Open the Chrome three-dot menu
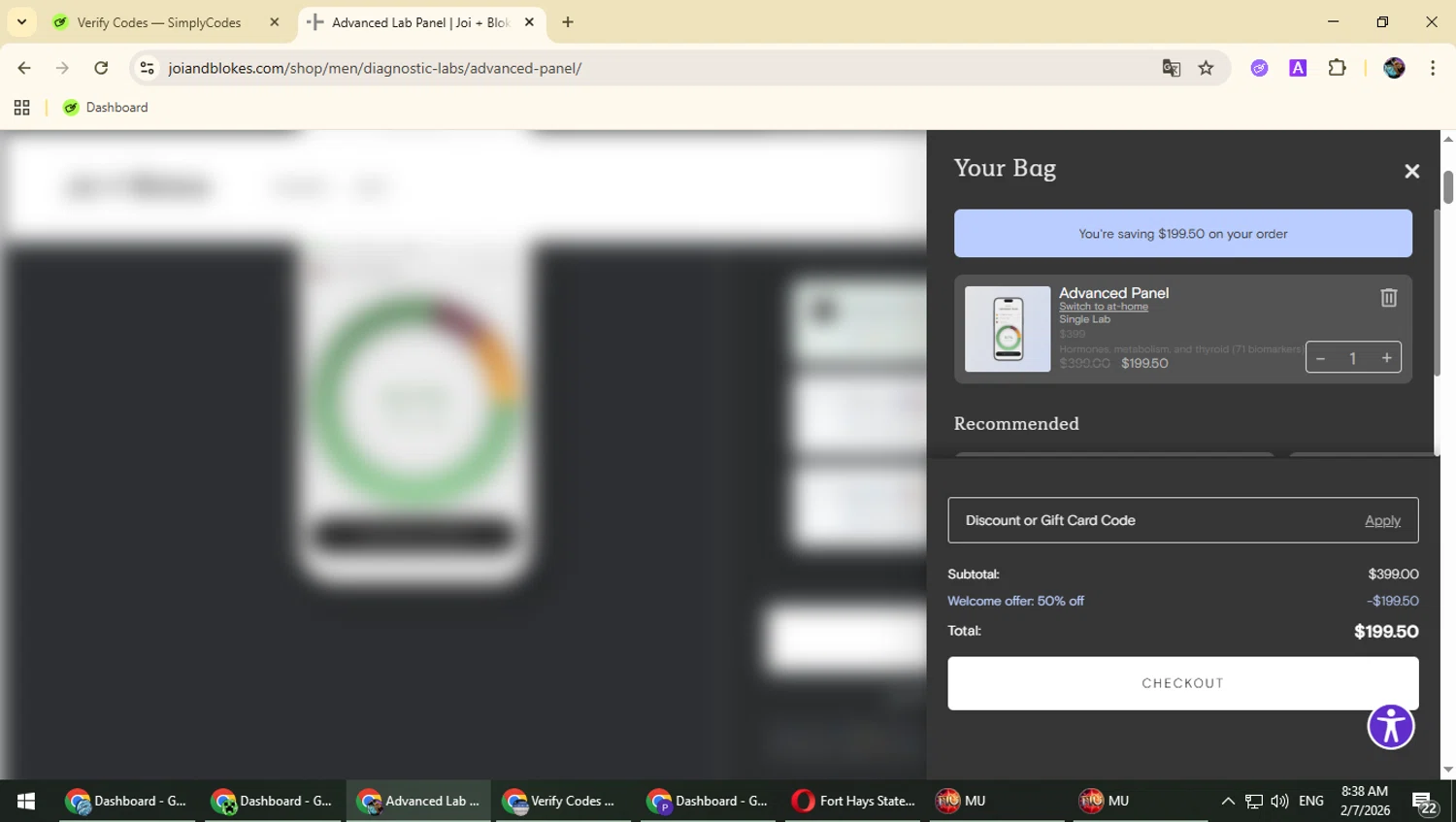1456x822 pixels. pos(1433,68)
